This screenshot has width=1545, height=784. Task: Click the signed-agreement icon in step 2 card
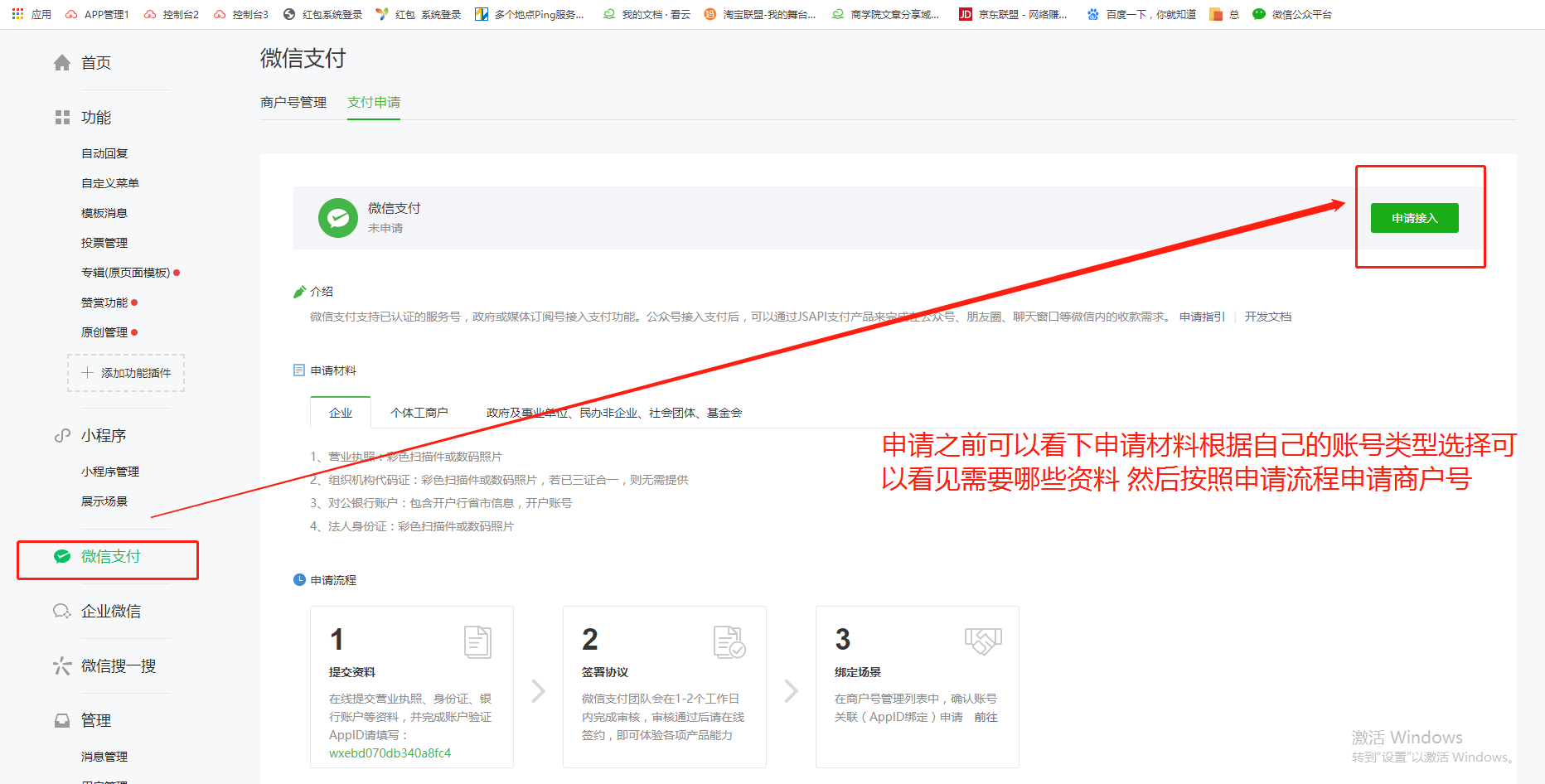pyautogui.click(x=729, y=642)
